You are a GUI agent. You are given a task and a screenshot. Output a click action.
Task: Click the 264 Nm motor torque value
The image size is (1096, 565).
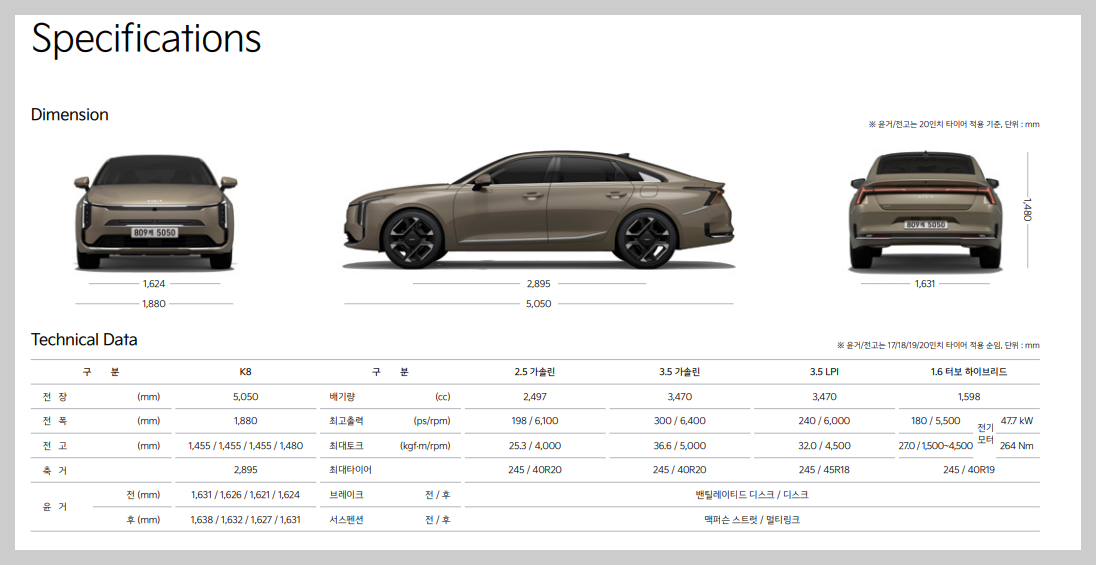coord(1016,445)
